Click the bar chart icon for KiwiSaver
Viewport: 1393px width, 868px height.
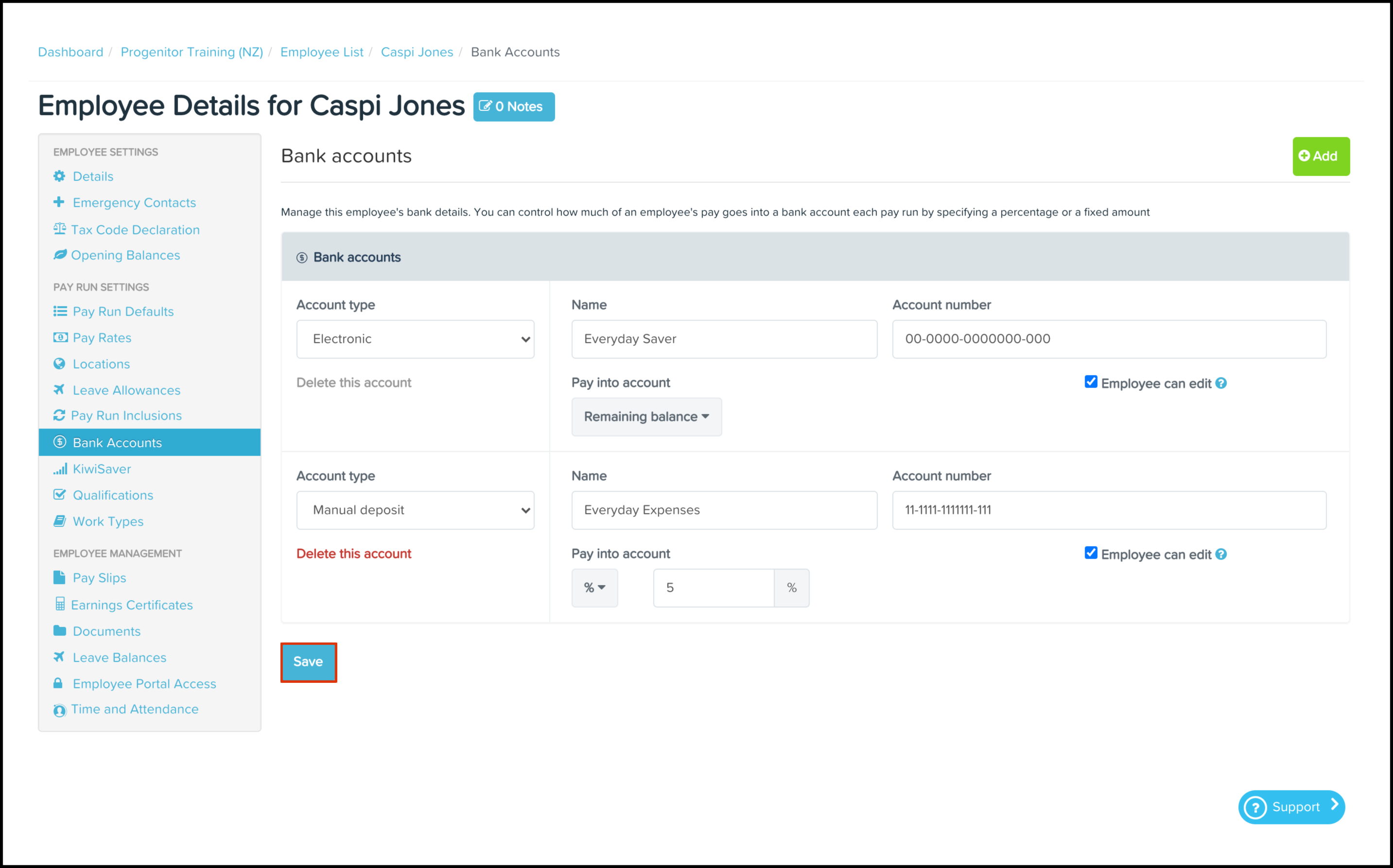(60, 469)
